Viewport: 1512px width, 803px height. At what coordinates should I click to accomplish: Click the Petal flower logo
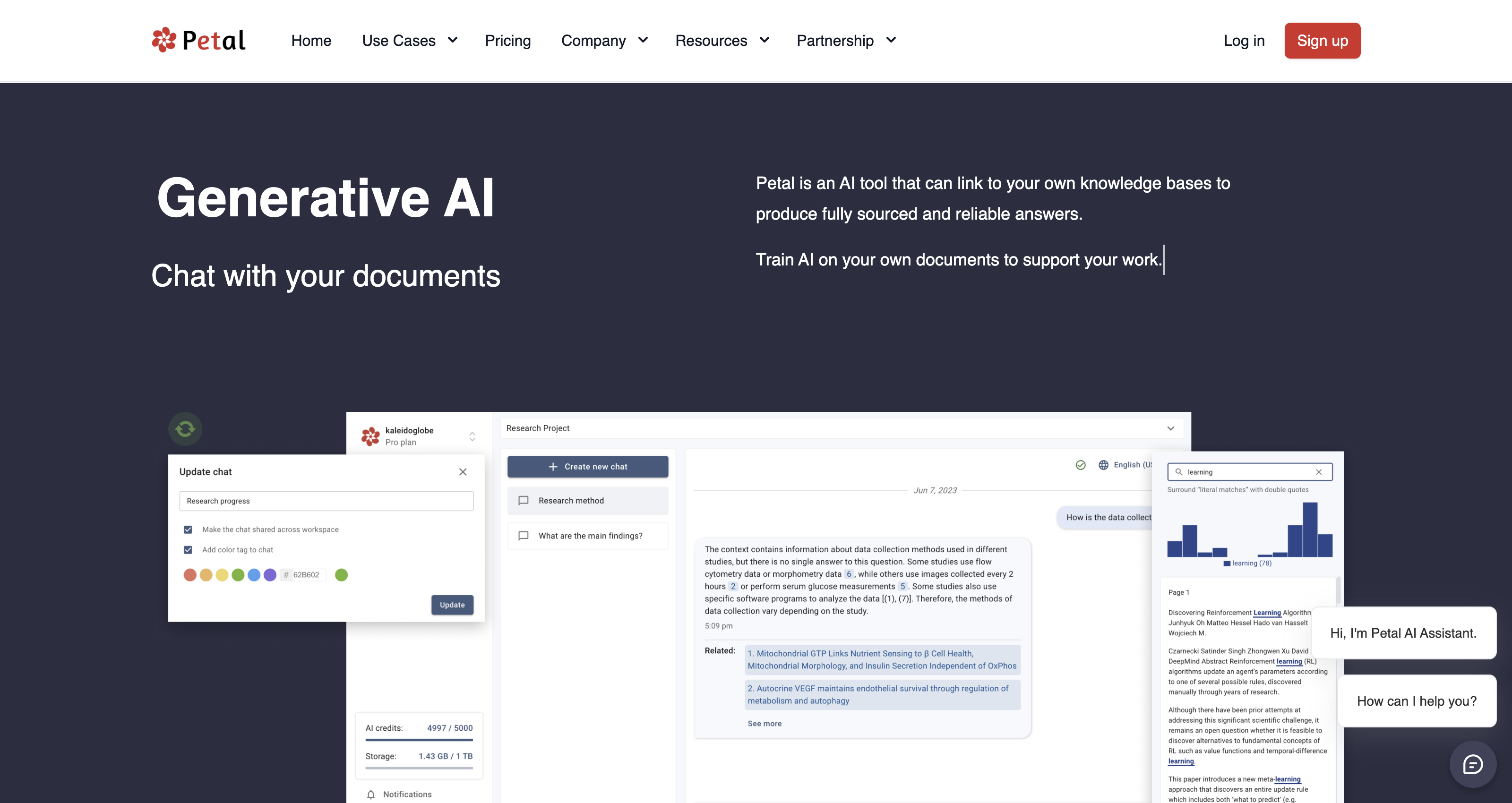(164, 40)
